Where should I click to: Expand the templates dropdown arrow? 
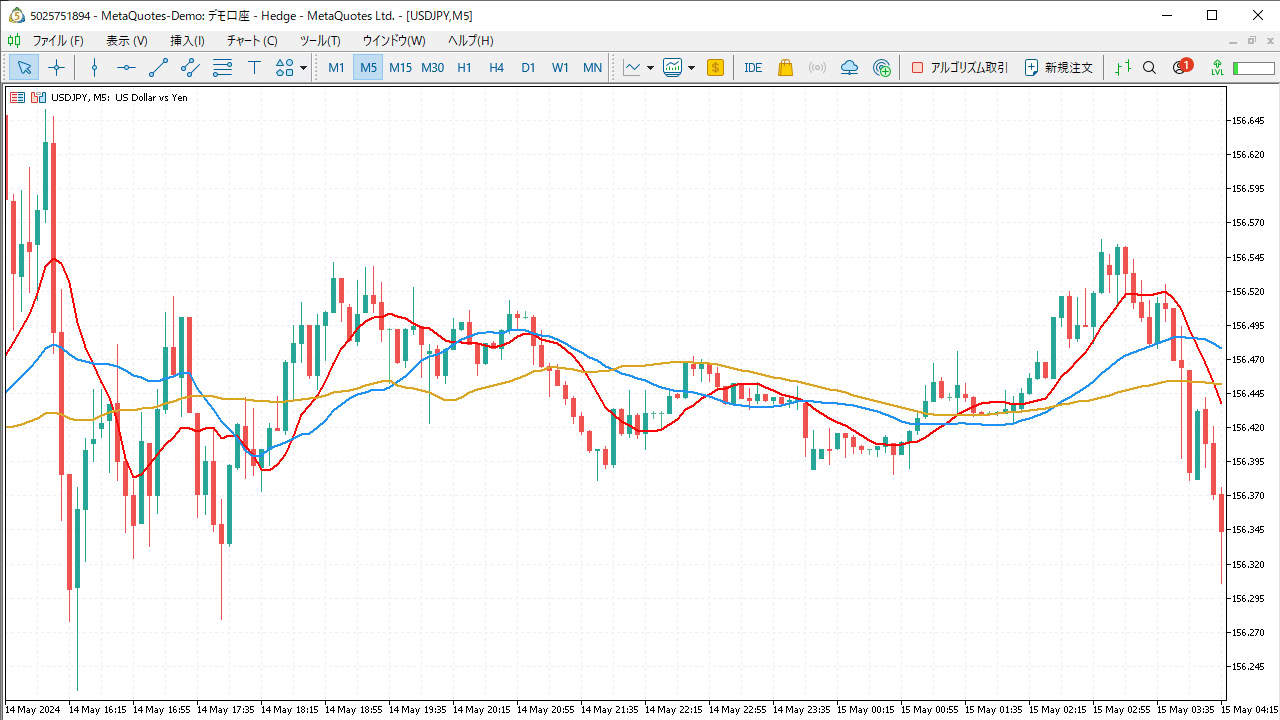click(691, 68)
